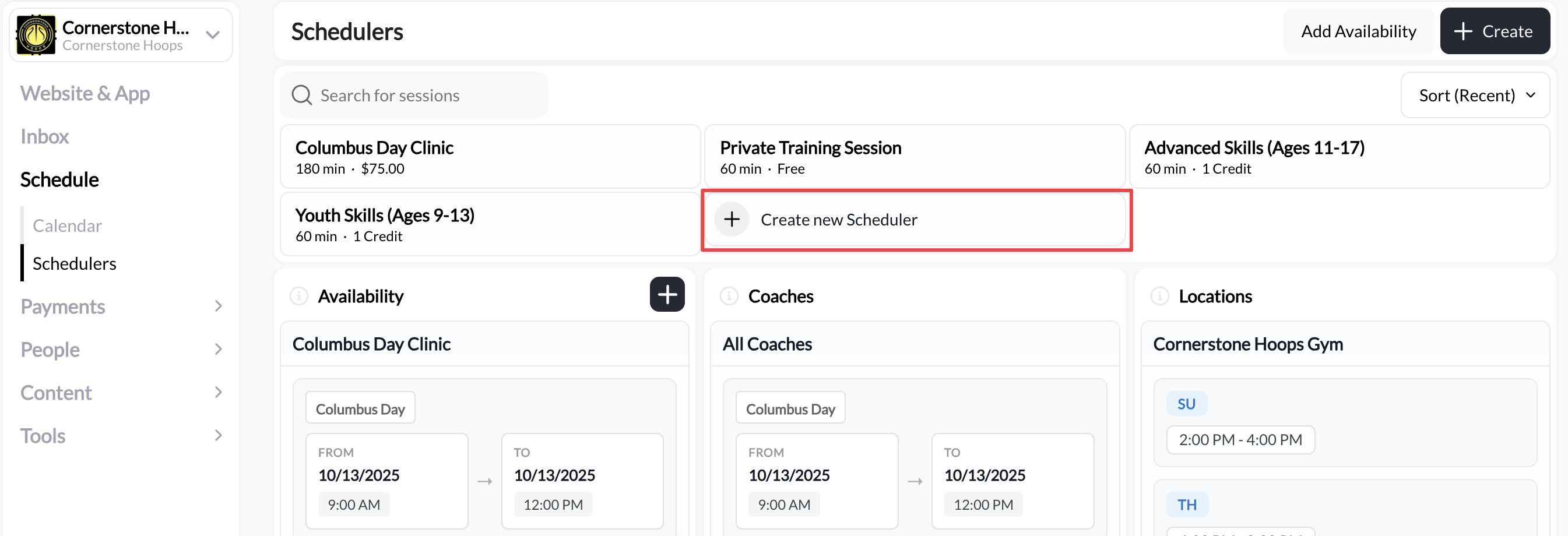Expand the workspace switcher chevron
Screen dimensions: 1568x536
[x=211, y=36]
